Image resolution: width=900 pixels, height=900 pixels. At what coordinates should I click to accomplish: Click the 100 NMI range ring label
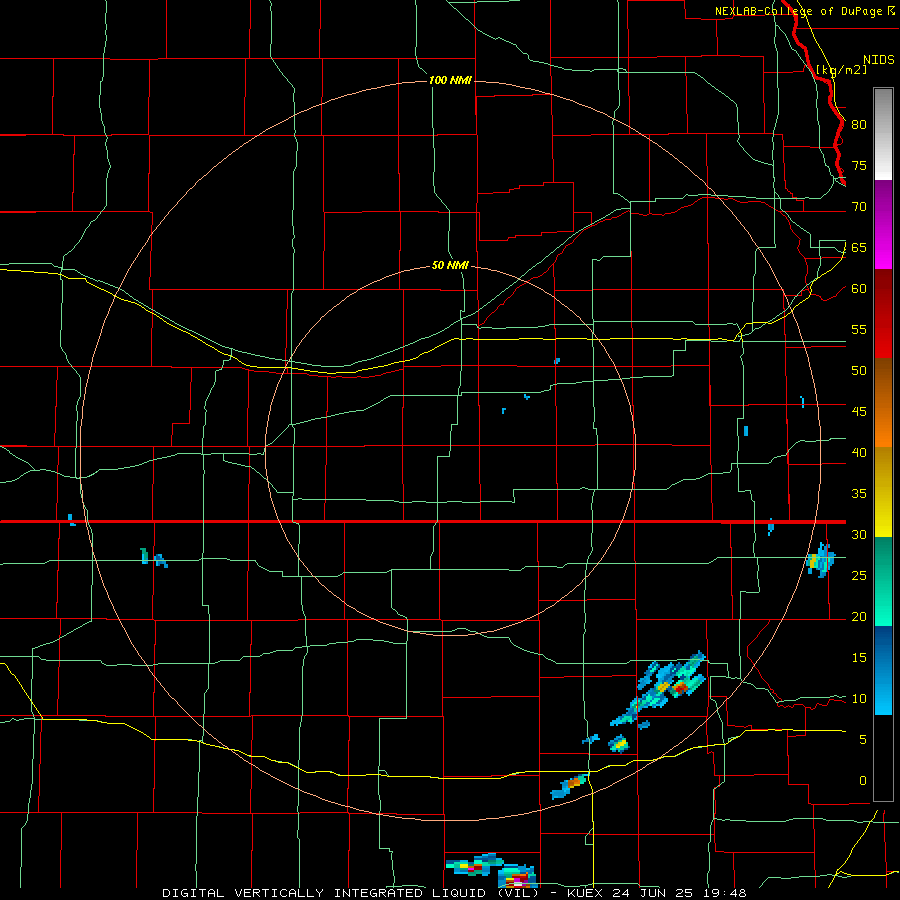click(450, 80)
